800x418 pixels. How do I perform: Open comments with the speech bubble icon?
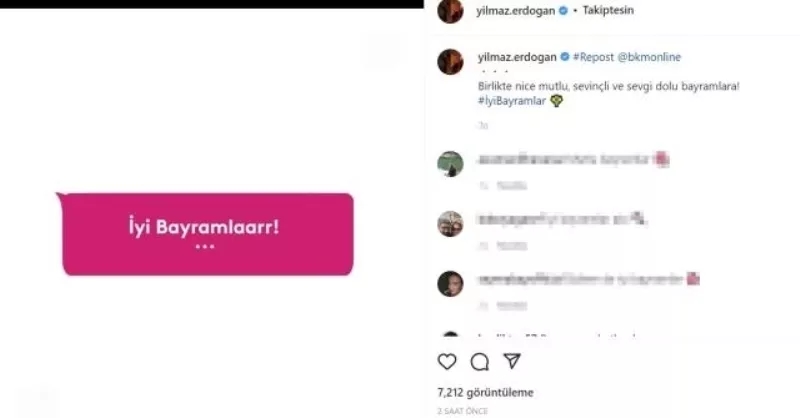480,361
